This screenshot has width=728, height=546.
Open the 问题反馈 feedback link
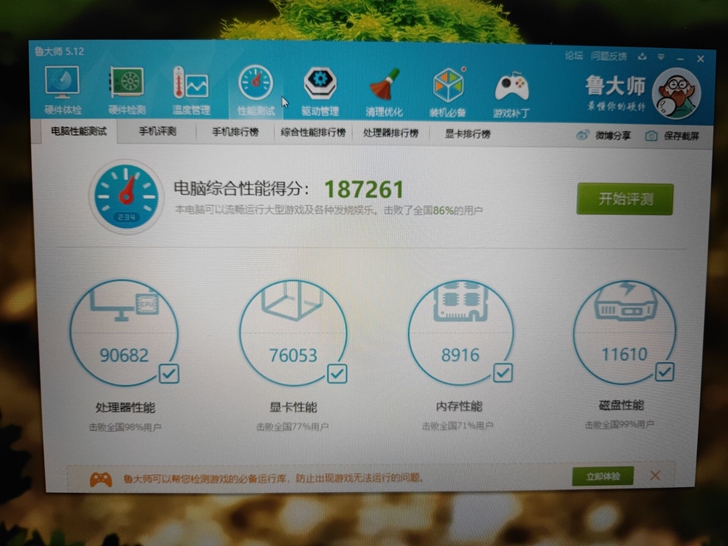coord(609,57)
